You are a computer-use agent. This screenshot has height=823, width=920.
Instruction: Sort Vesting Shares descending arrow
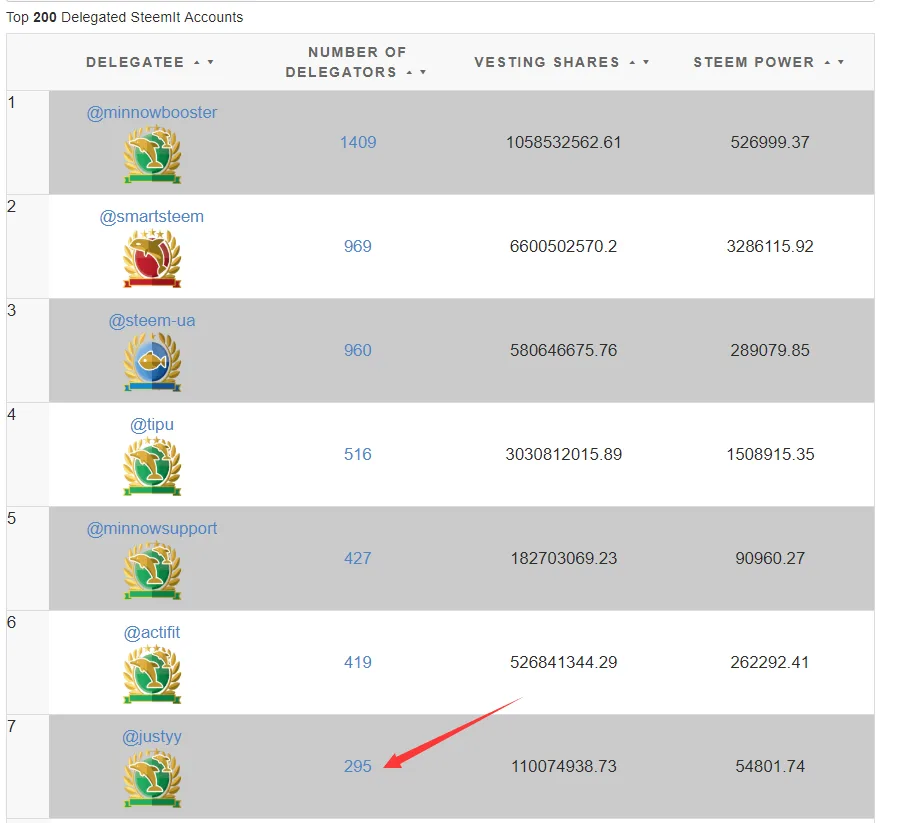pos(646,62)
